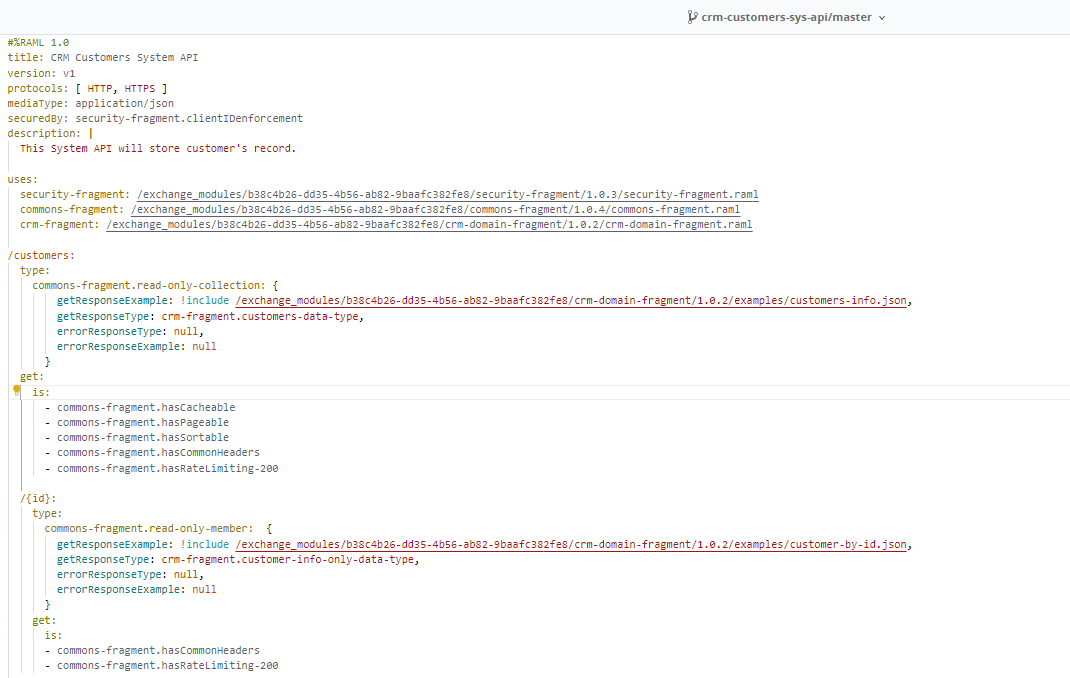
Task: Click 'crm-fragment.customer-info-only-data-type' value
Action: (x=288, y=559)
